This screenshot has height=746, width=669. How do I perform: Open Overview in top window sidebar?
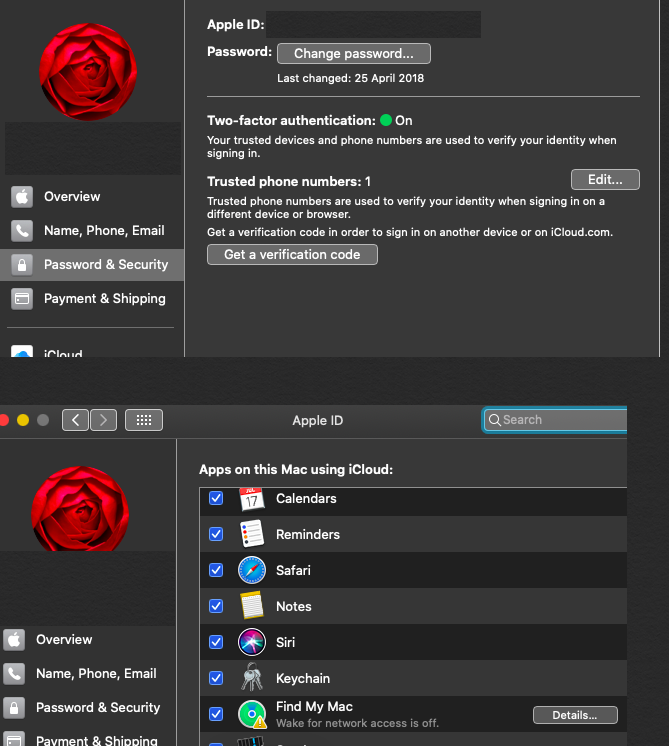[x=92, y=197]
